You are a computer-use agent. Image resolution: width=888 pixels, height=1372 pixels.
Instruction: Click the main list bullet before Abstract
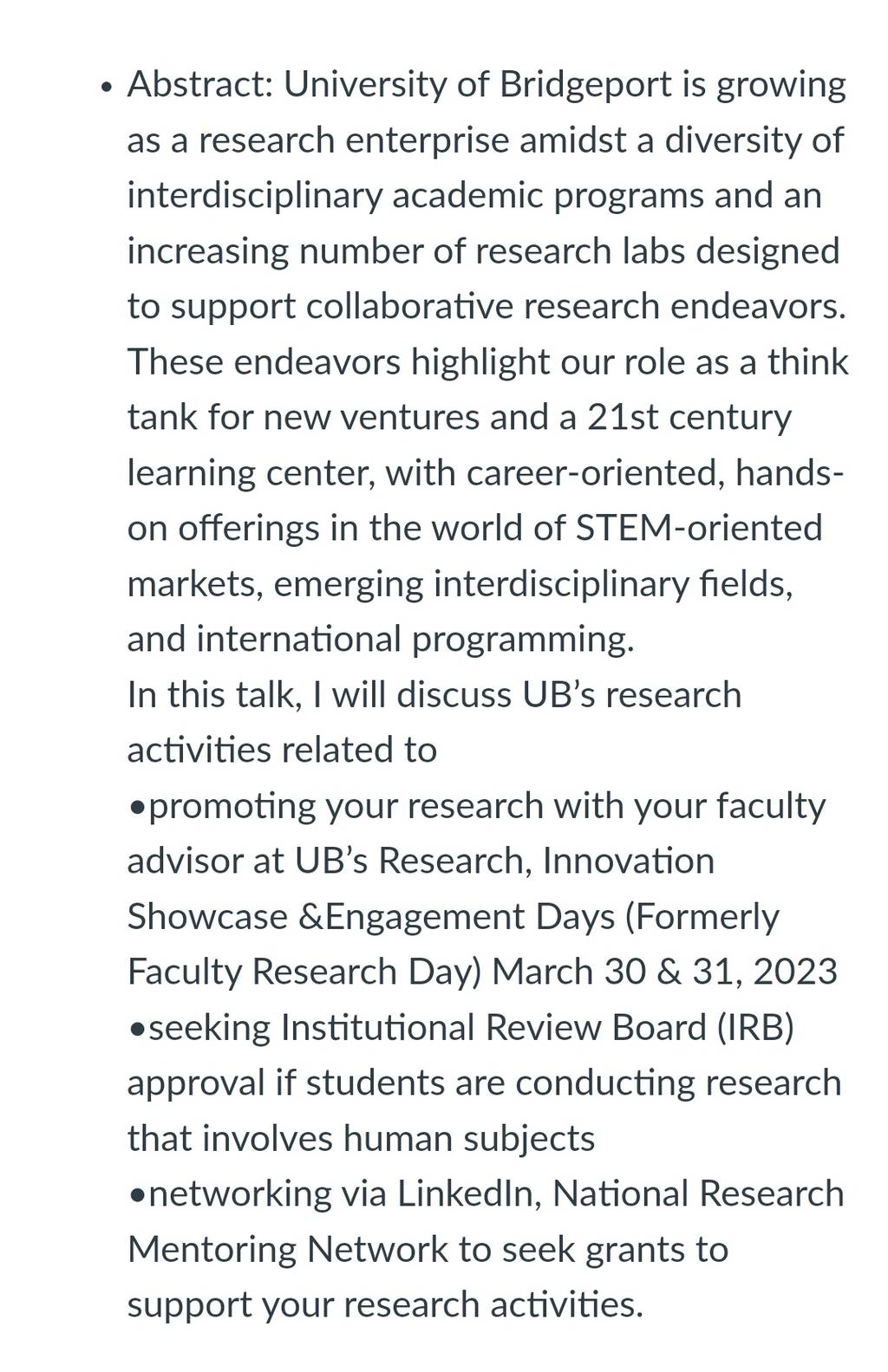pos(107,88)
